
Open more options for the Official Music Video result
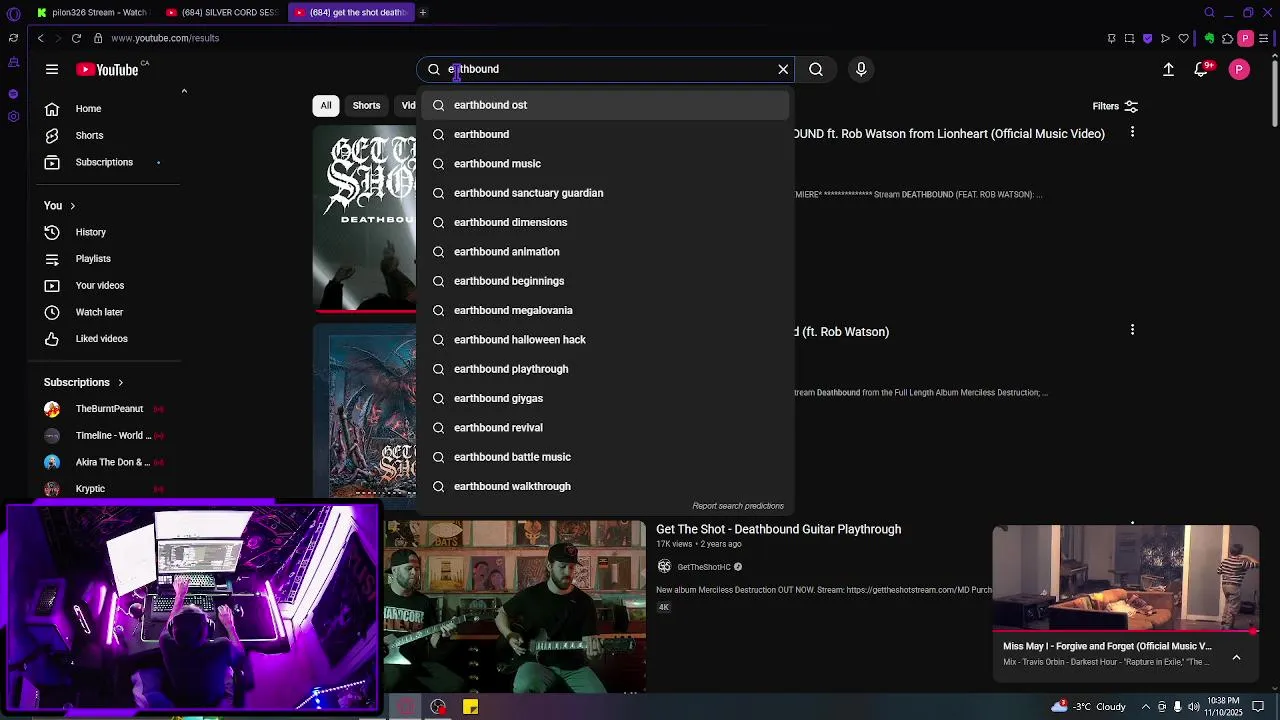pos(1132,133)
